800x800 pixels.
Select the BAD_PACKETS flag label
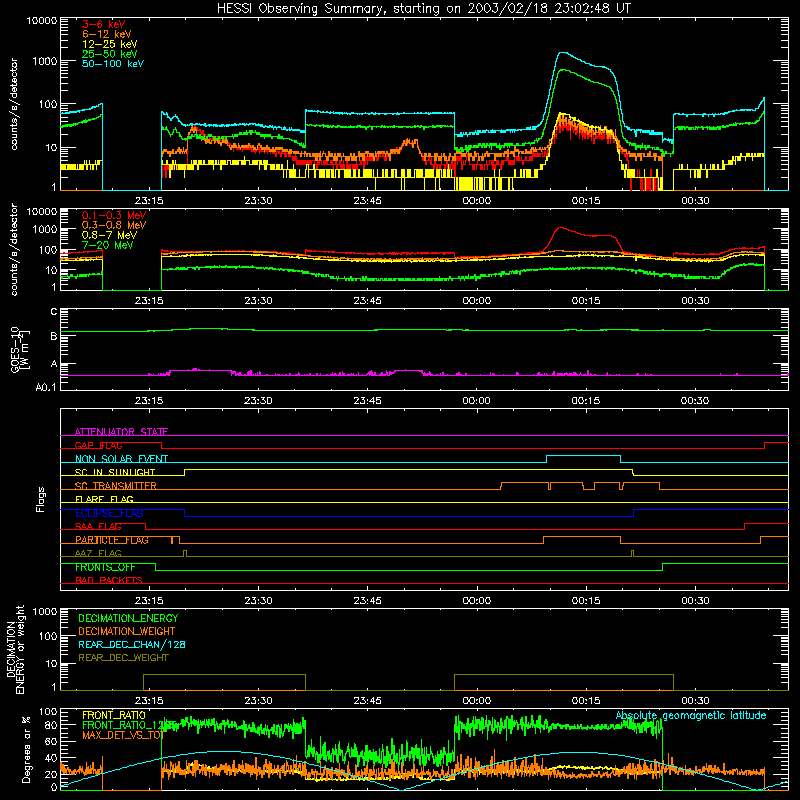pyautogui.click(x=109, y=580)
